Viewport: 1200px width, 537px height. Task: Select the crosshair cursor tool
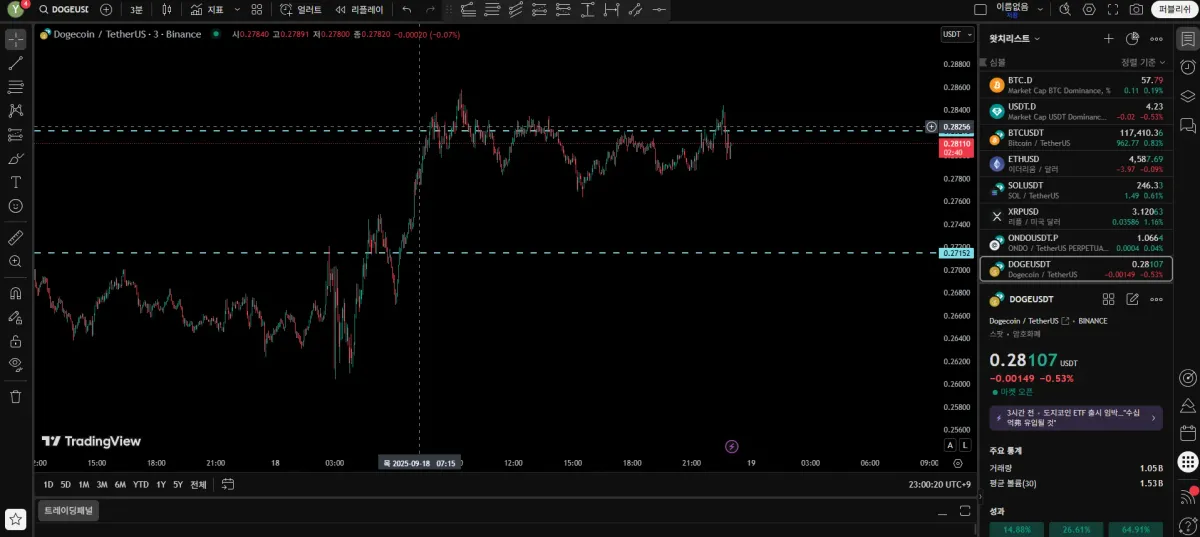(x=15, y=39)
